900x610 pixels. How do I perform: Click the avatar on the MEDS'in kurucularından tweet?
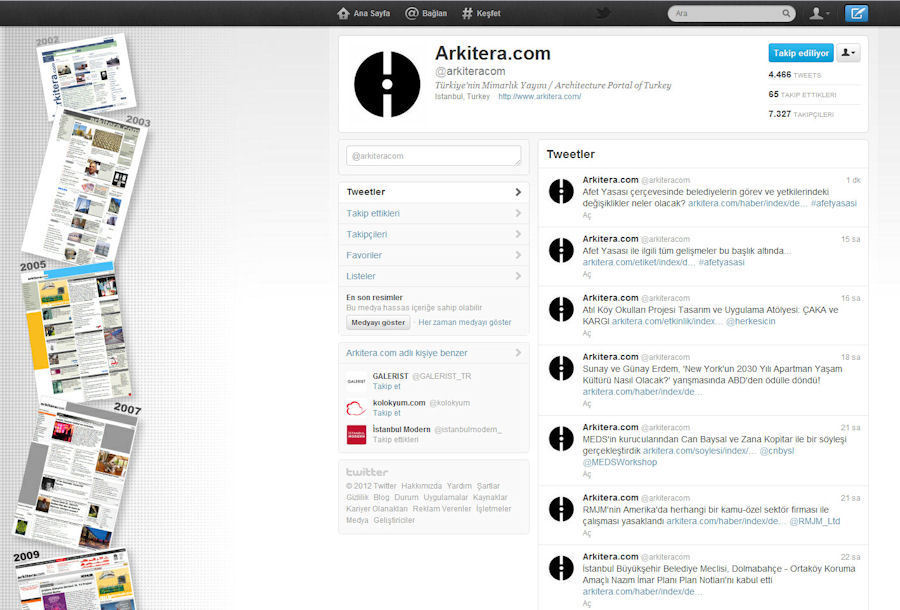[x=561, y=439]
